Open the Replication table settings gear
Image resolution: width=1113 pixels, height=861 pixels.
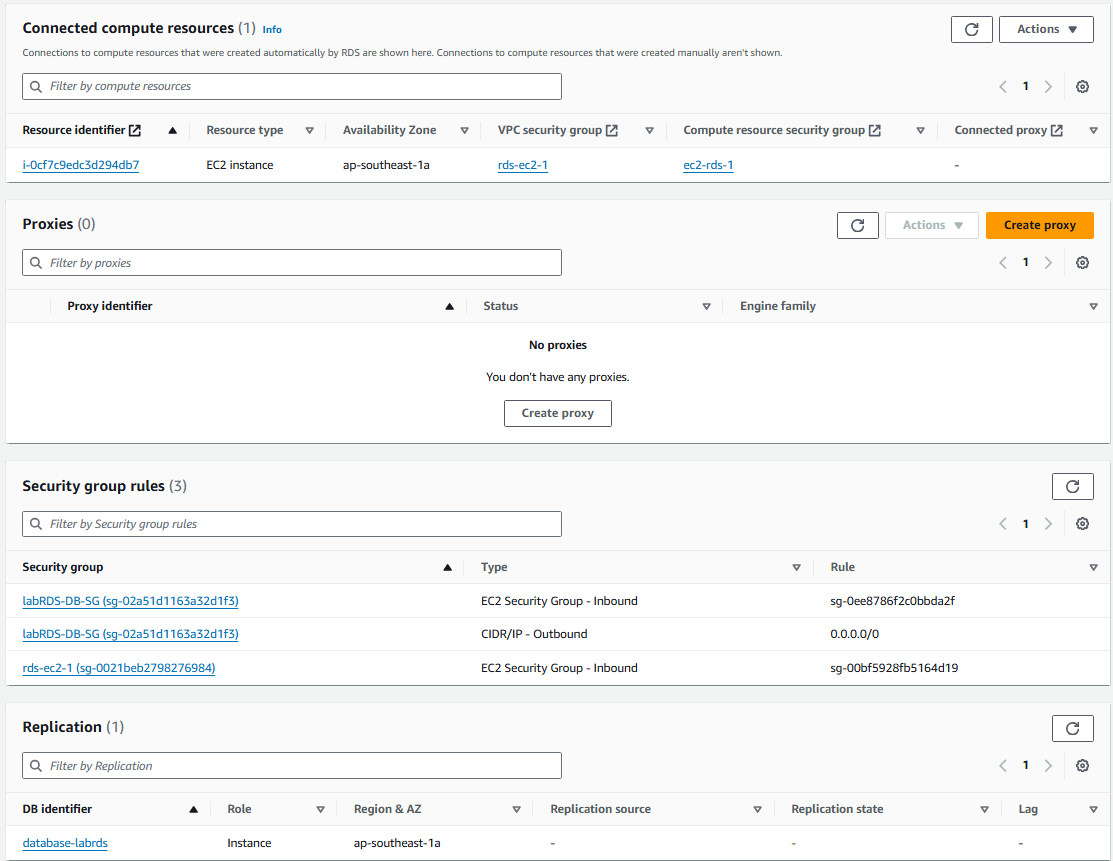[x=1082, y=766]
